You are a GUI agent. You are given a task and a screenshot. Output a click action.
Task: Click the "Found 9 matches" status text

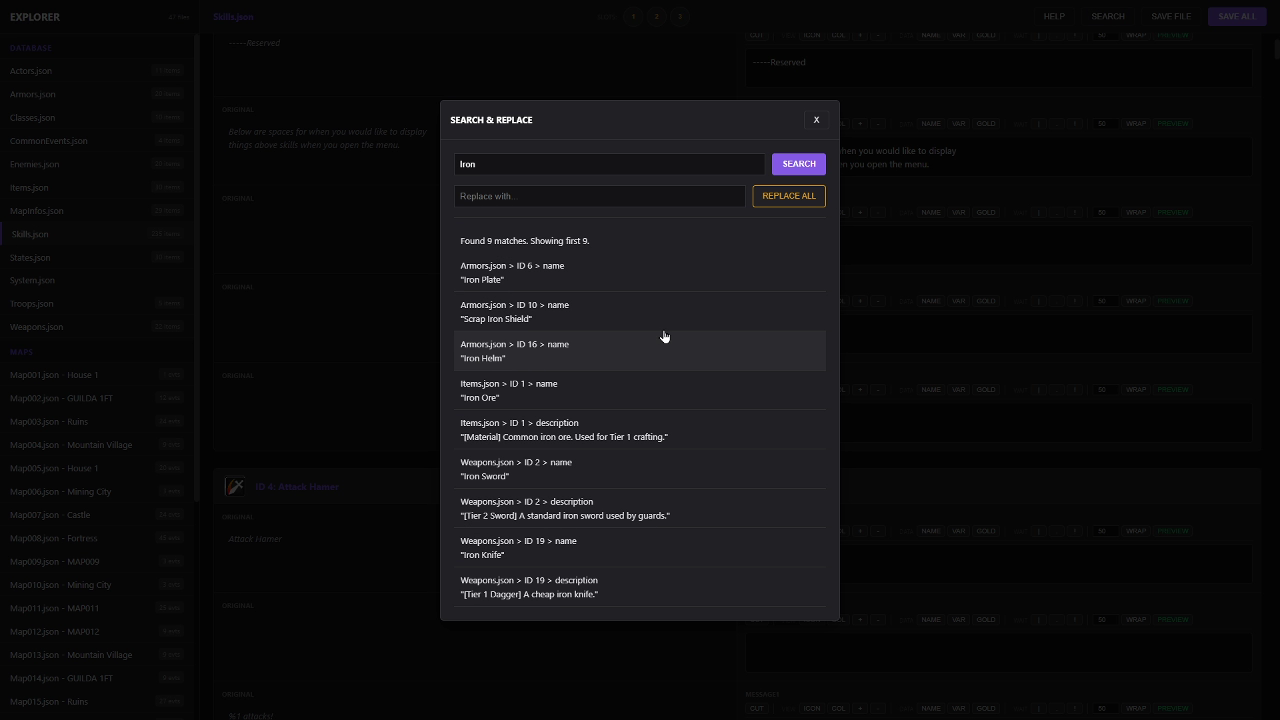click(x=525, y=241)
